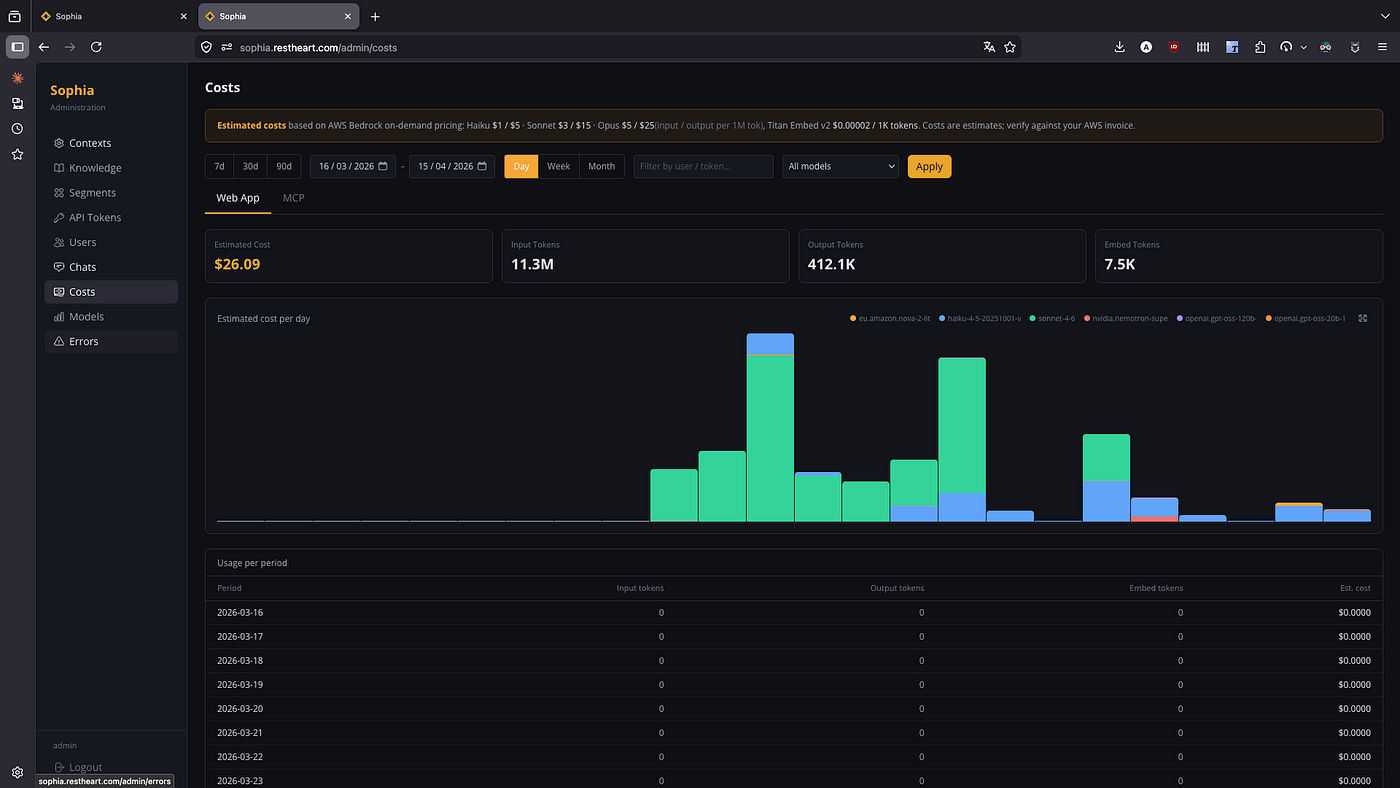The width and height of the screenshot is (1400, 788).
Task: Close the active Sophia tab
Action: pyautogui.click(x=347, y=17)
